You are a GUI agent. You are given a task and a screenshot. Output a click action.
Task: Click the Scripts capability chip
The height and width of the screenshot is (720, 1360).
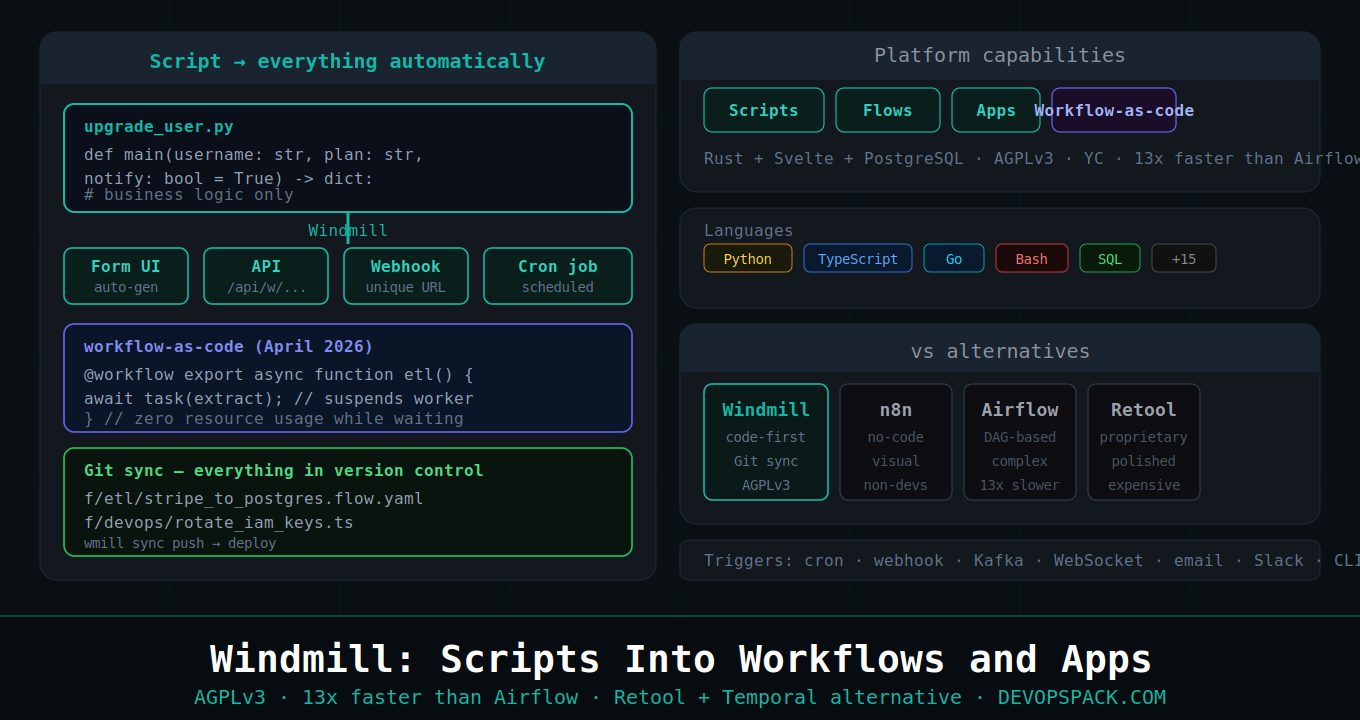764,110
